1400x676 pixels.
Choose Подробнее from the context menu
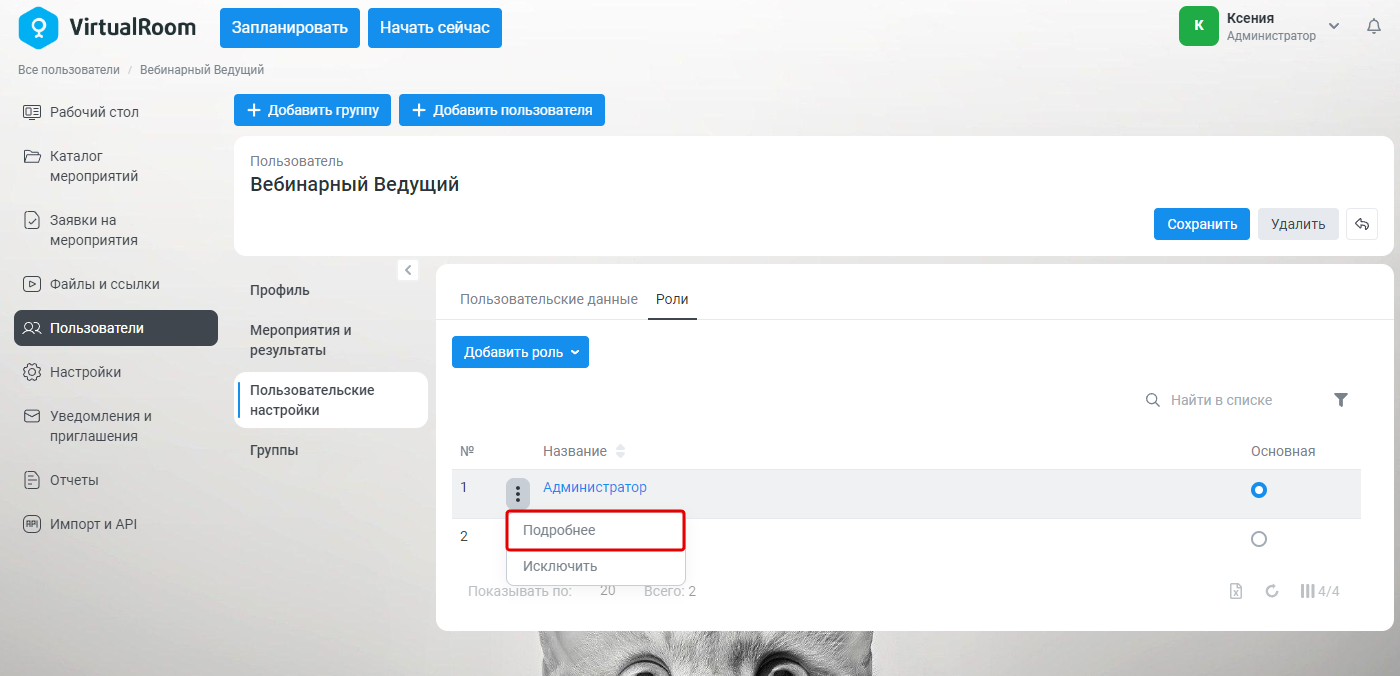pyautogui.click(x=596, y=530)
